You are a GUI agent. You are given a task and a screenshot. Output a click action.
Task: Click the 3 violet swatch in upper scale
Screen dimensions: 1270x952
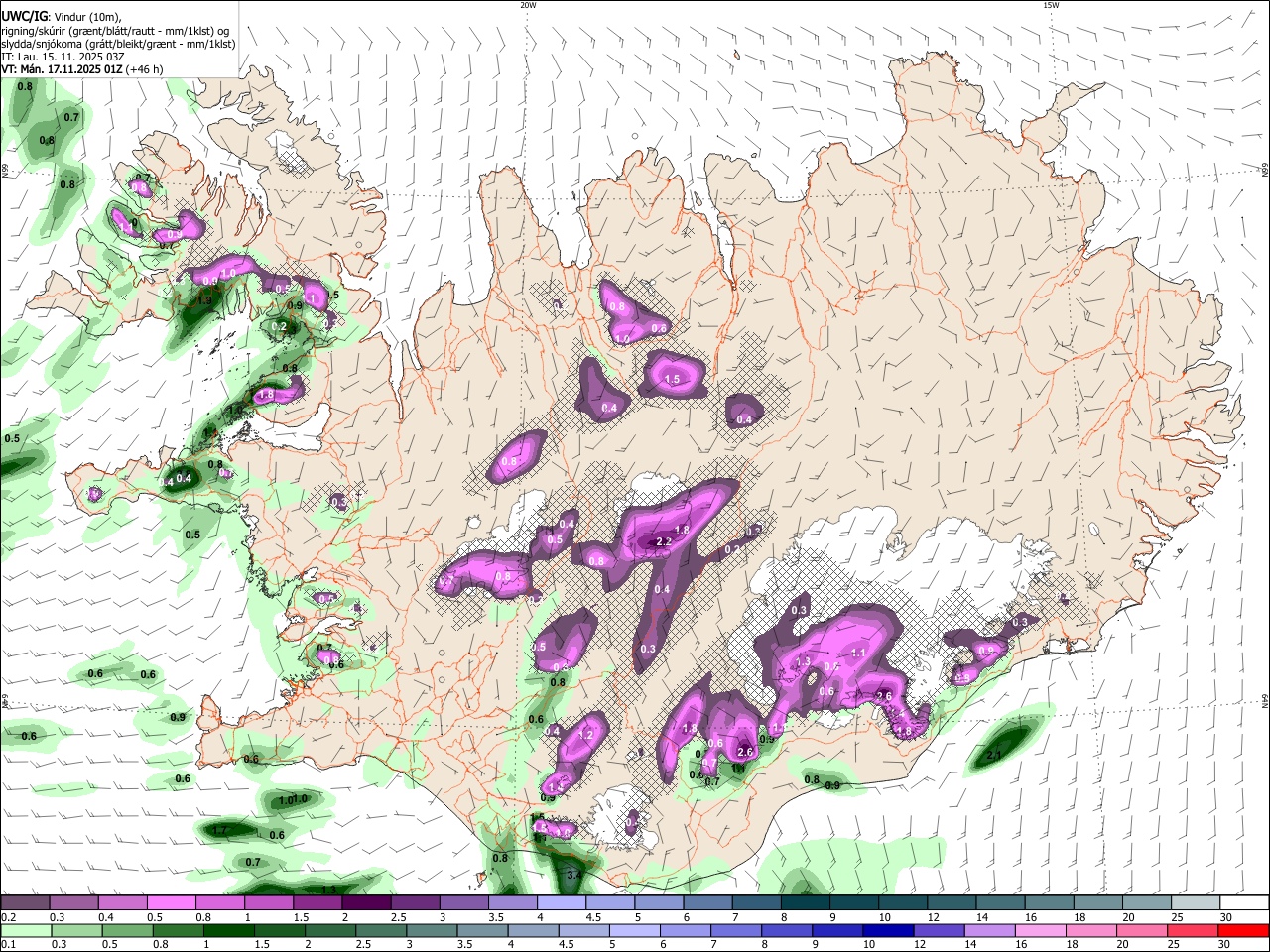tap(463, 902)
